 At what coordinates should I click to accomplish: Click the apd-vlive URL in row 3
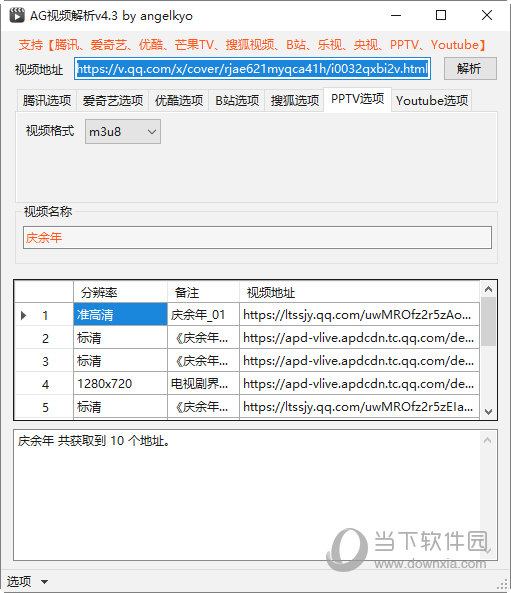coord(359,361)
